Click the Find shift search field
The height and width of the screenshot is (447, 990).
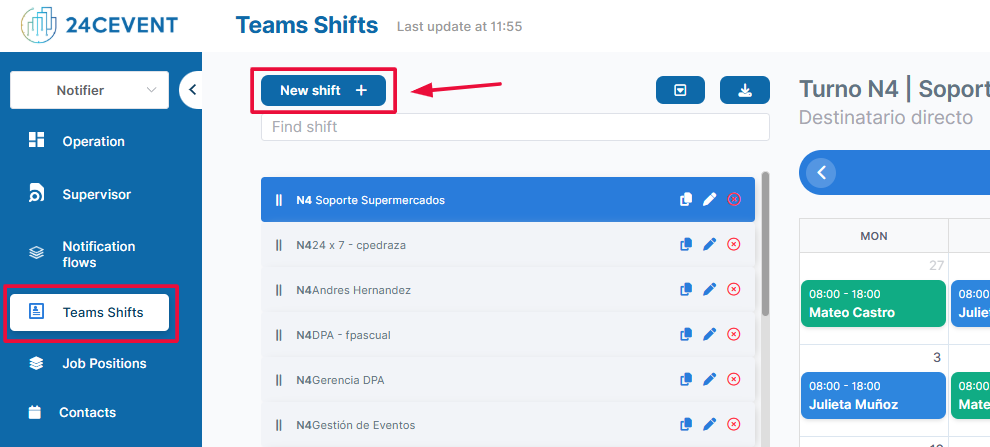pos(515,127)
